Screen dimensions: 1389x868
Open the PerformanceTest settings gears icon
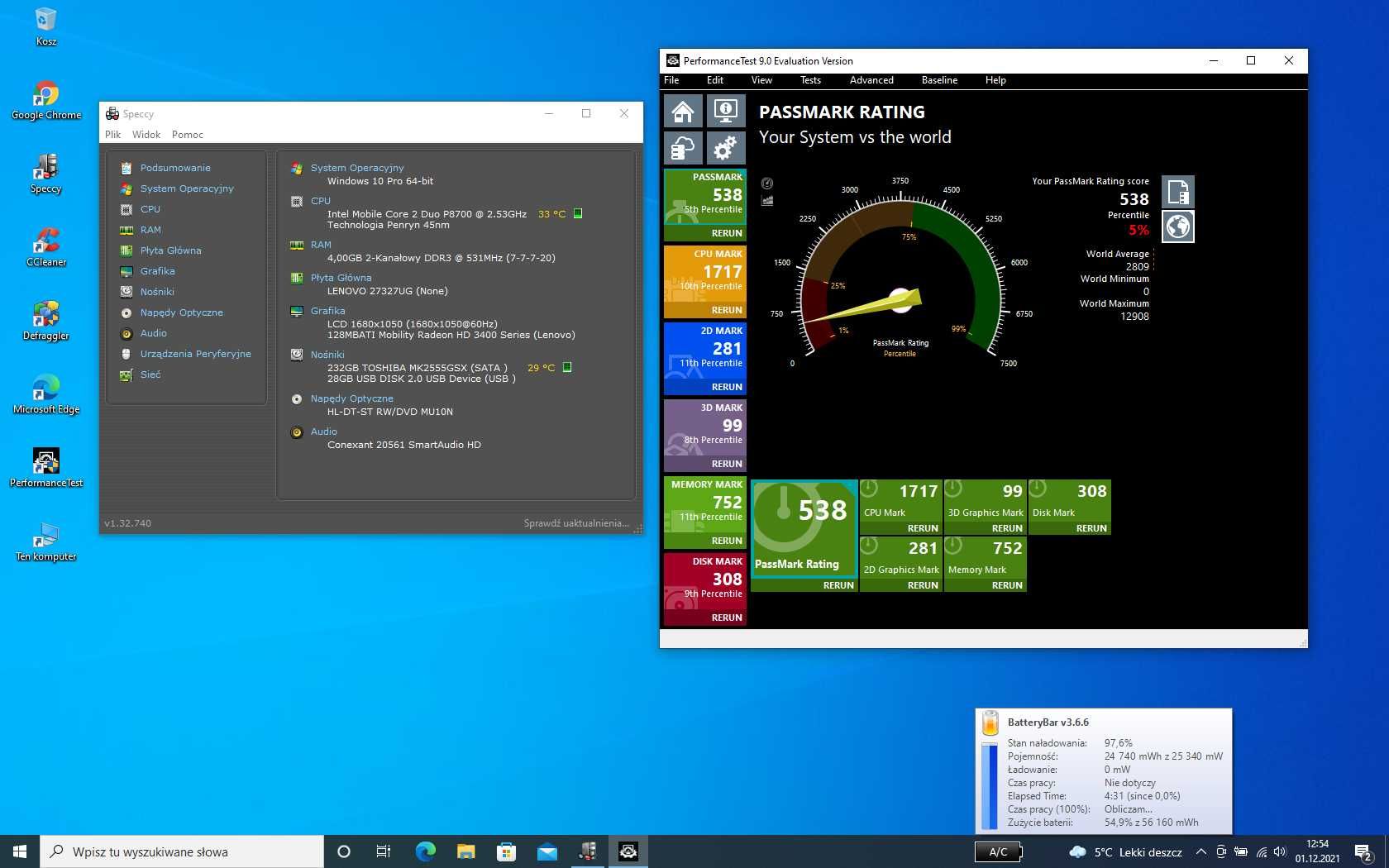(725, 149)
